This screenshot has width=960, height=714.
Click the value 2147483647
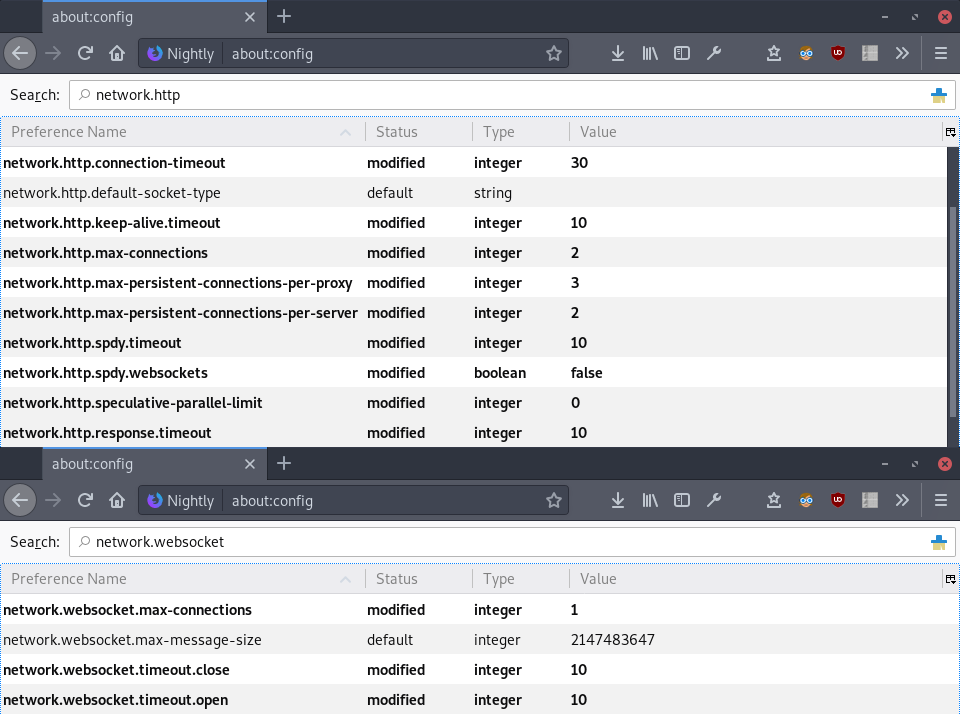click(x=612, y=639)
